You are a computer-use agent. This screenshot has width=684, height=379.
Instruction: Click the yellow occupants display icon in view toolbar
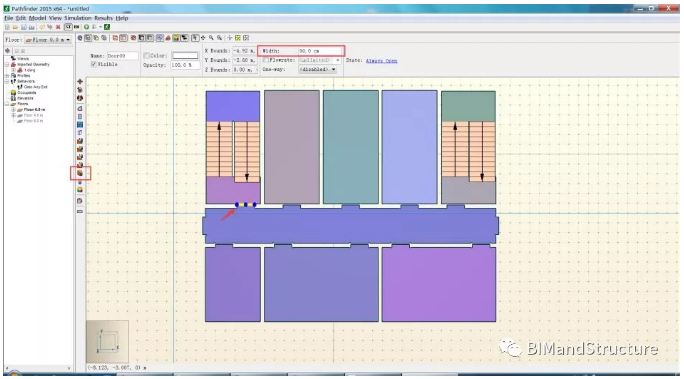(x=176, y=38)
